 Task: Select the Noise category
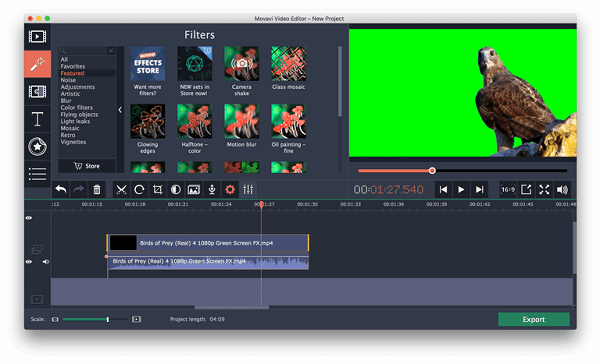pyautogui.click(x=68, y=80)
